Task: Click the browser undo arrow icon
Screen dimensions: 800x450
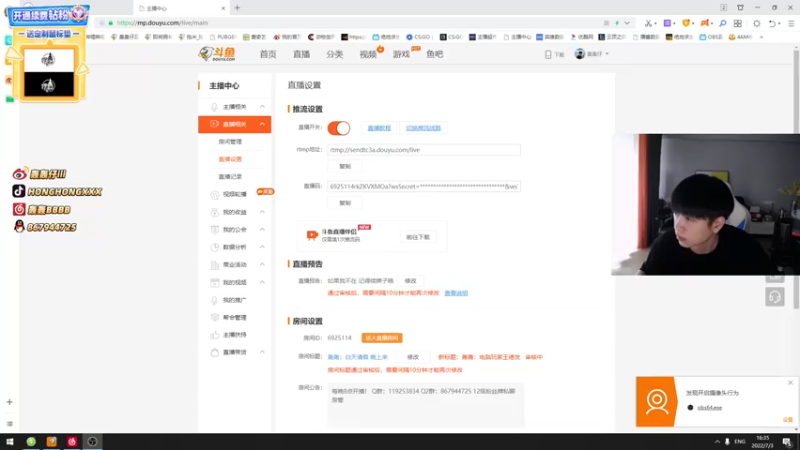Action: click(772, 23)
